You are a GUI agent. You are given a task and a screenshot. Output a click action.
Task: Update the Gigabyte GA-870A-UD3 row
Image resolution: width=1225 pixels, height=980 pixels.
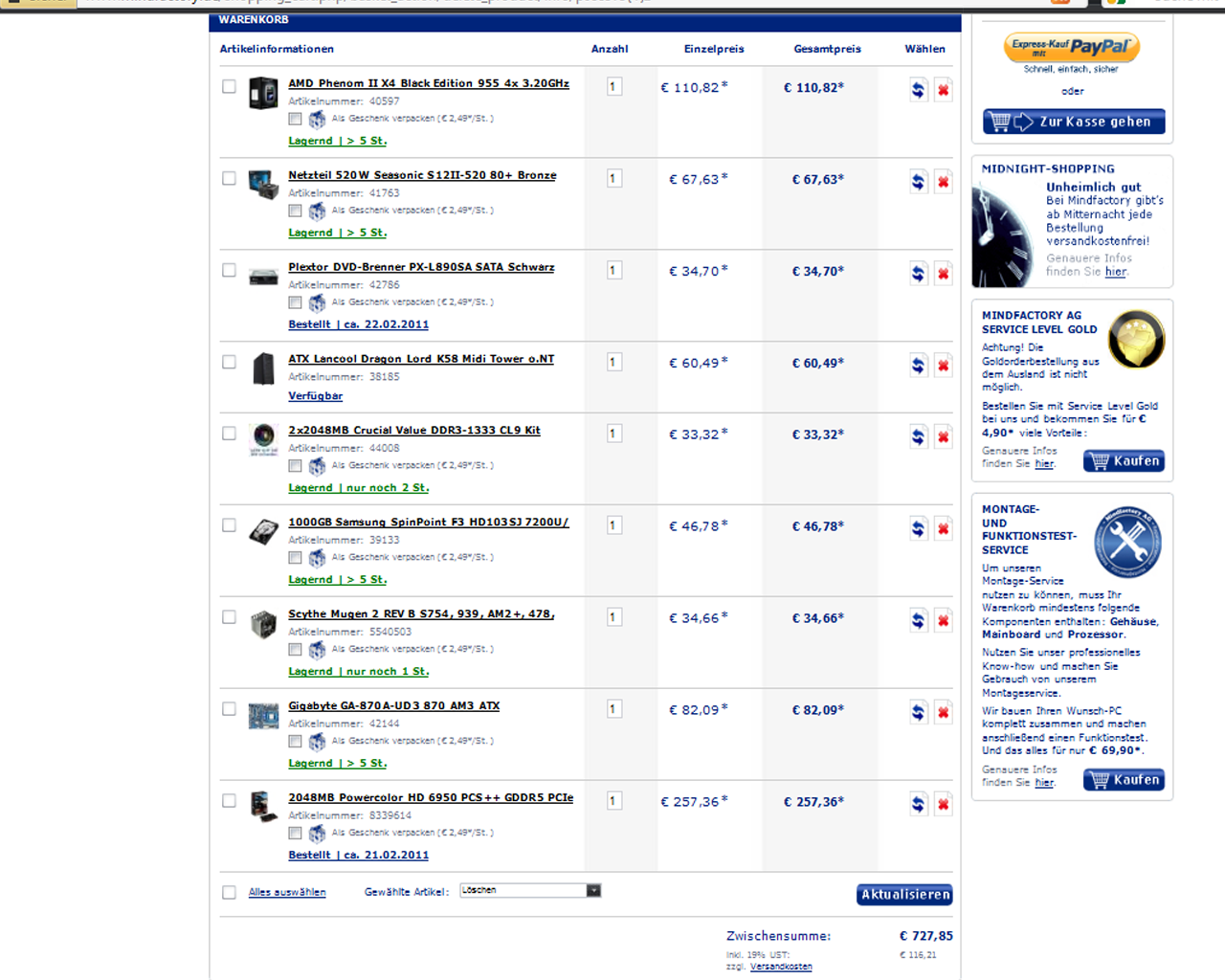tap(918, 713)
